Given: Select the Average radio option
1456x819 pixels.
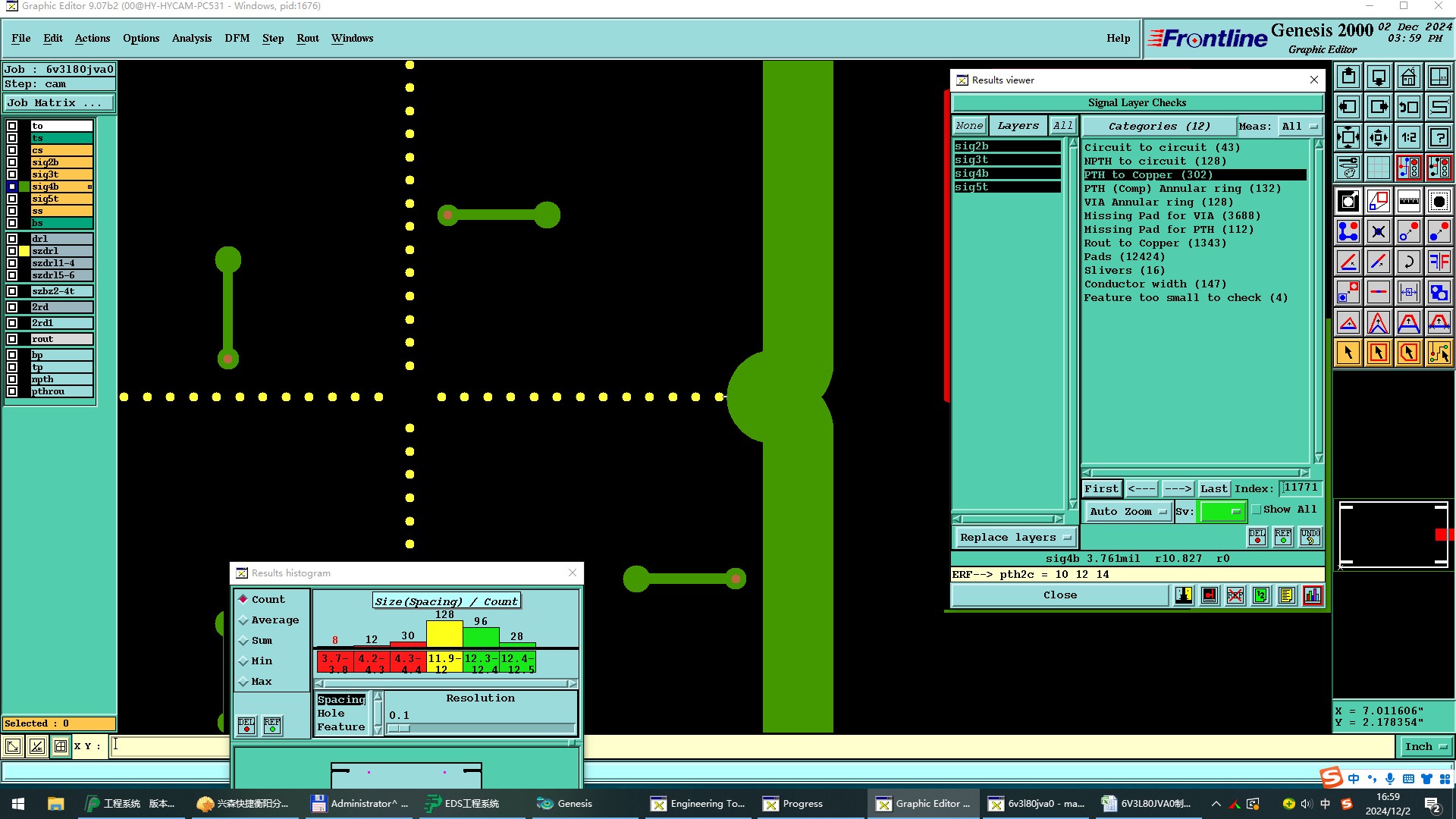Looking at the screenshot, I should pos(243,620).
